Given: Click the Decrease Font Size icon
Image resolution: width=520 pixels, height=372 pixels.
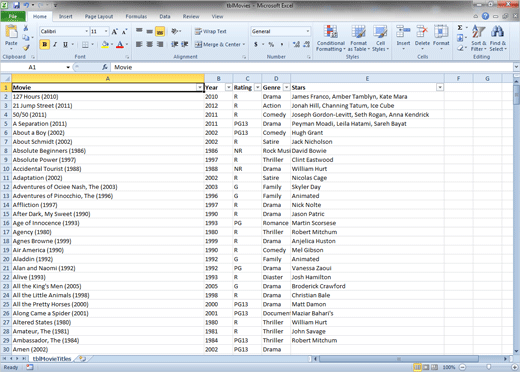Looking at the screenshot, I should pos(124,32).
